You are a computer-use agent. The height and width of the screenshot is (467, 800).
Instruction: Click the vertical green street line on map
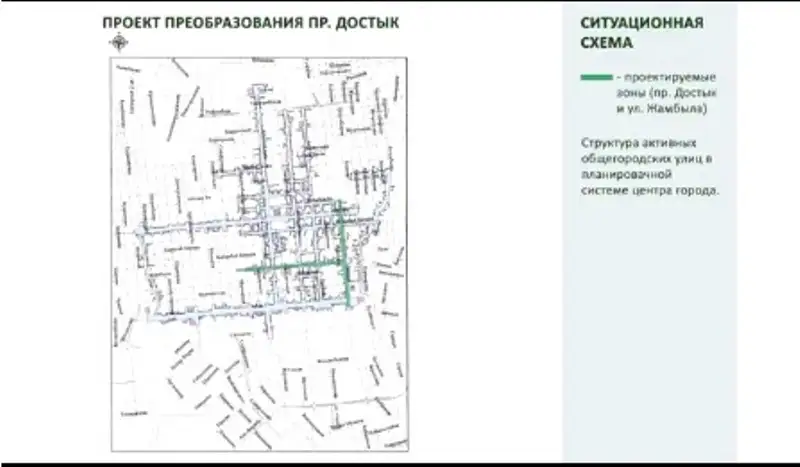(346, 260)
